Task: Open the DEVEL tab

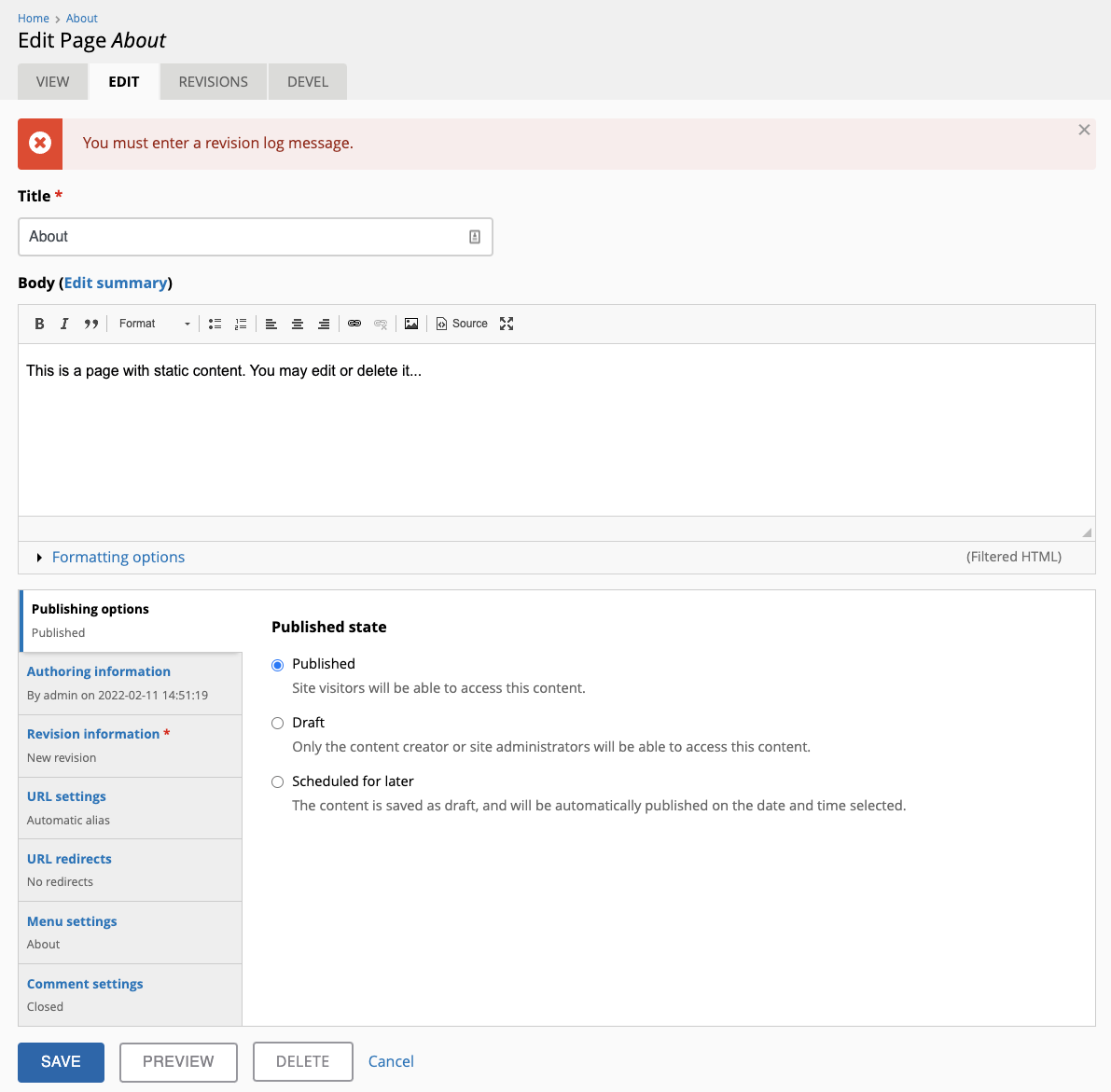Action: click(x=307, y=81)
